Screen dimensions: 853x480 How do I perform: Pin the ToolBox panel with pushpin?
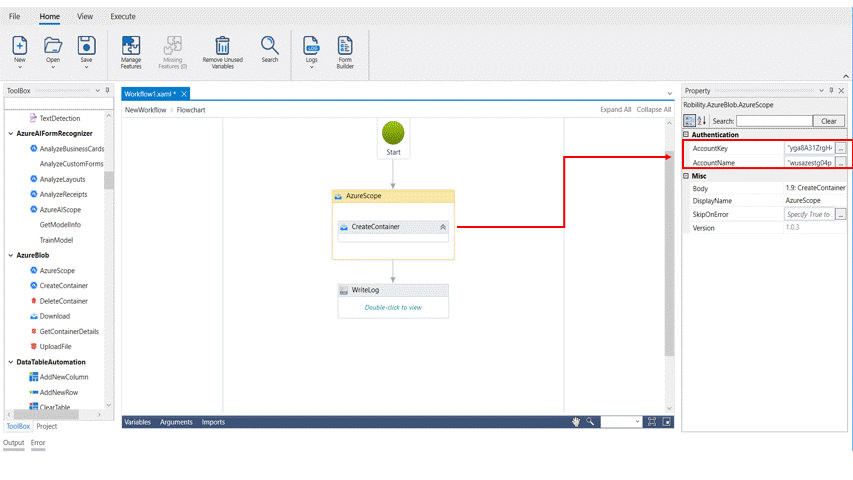click(x=108, y=91)
